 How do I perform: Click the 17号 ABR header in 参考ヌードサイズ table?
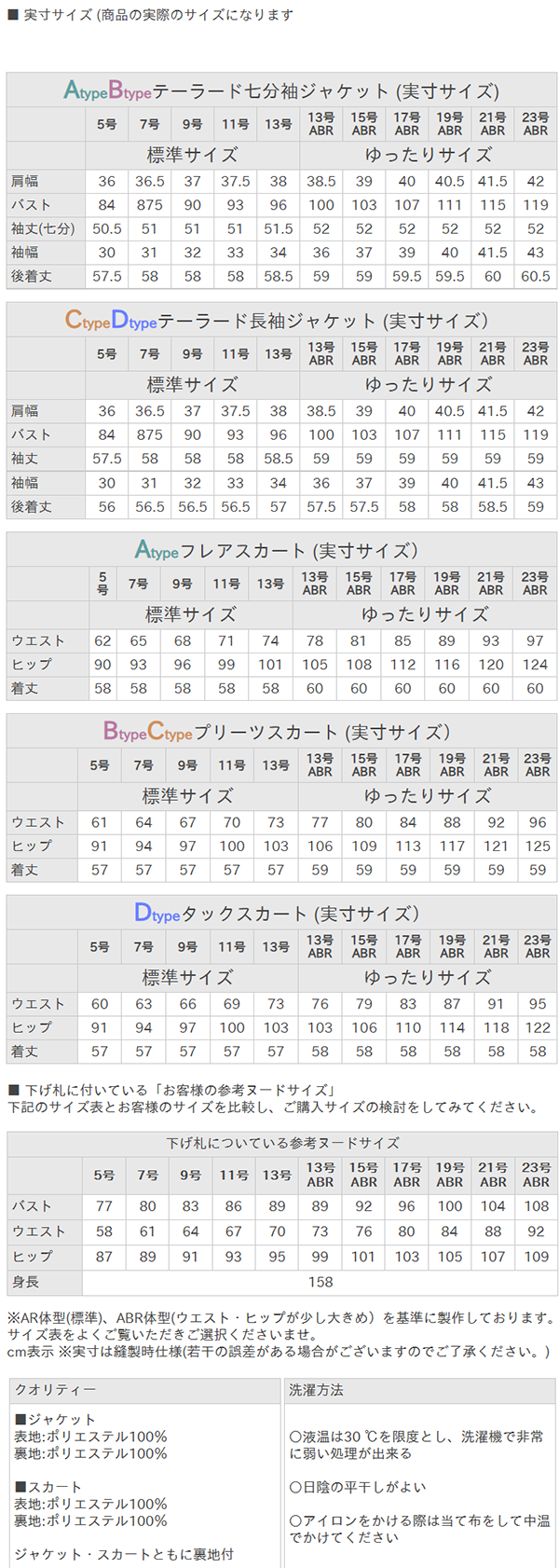407,1175
